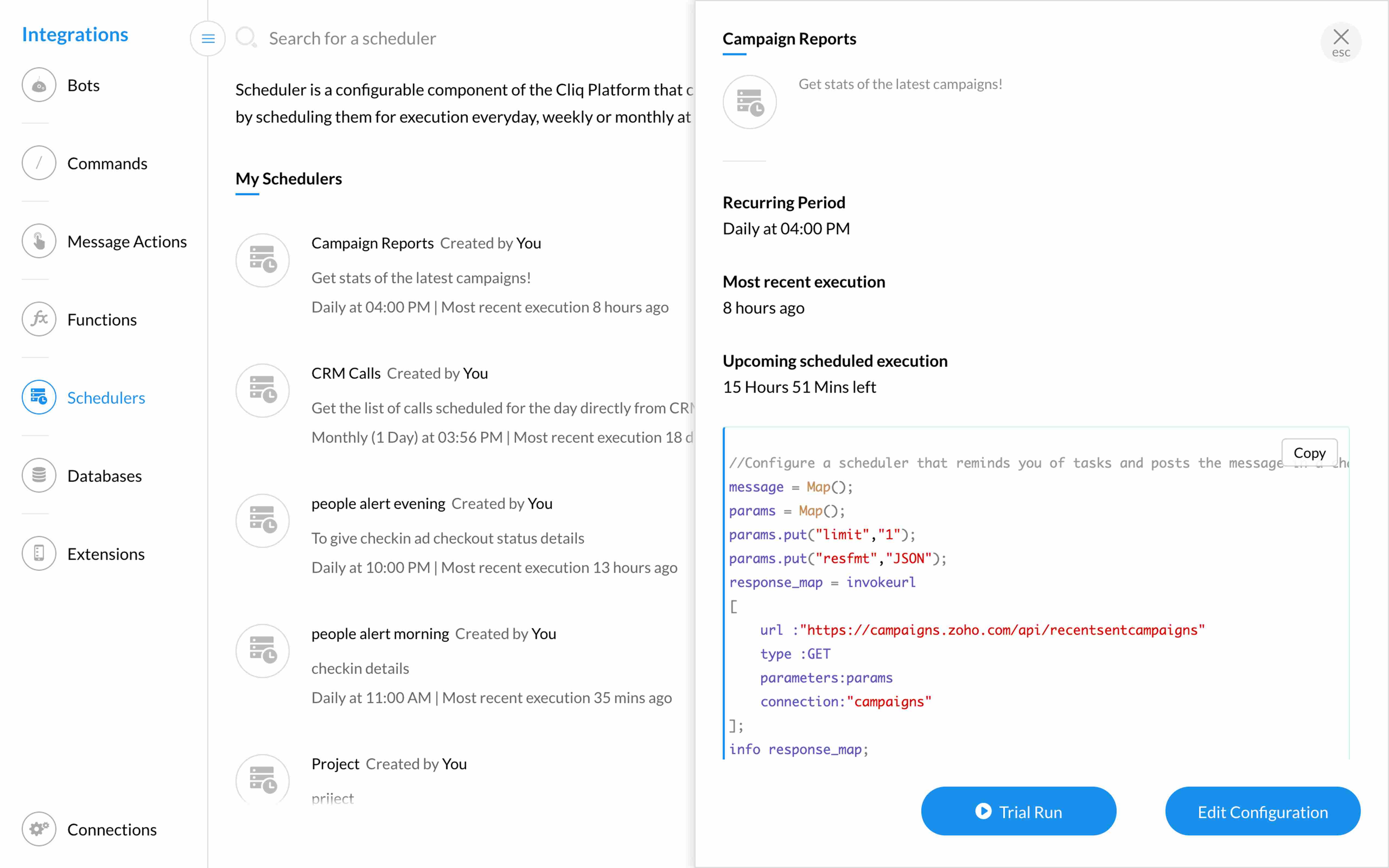Switch to the My Schedulers tab
Image resolution: width=1389 pixels, height=868 pixels.
289,179
